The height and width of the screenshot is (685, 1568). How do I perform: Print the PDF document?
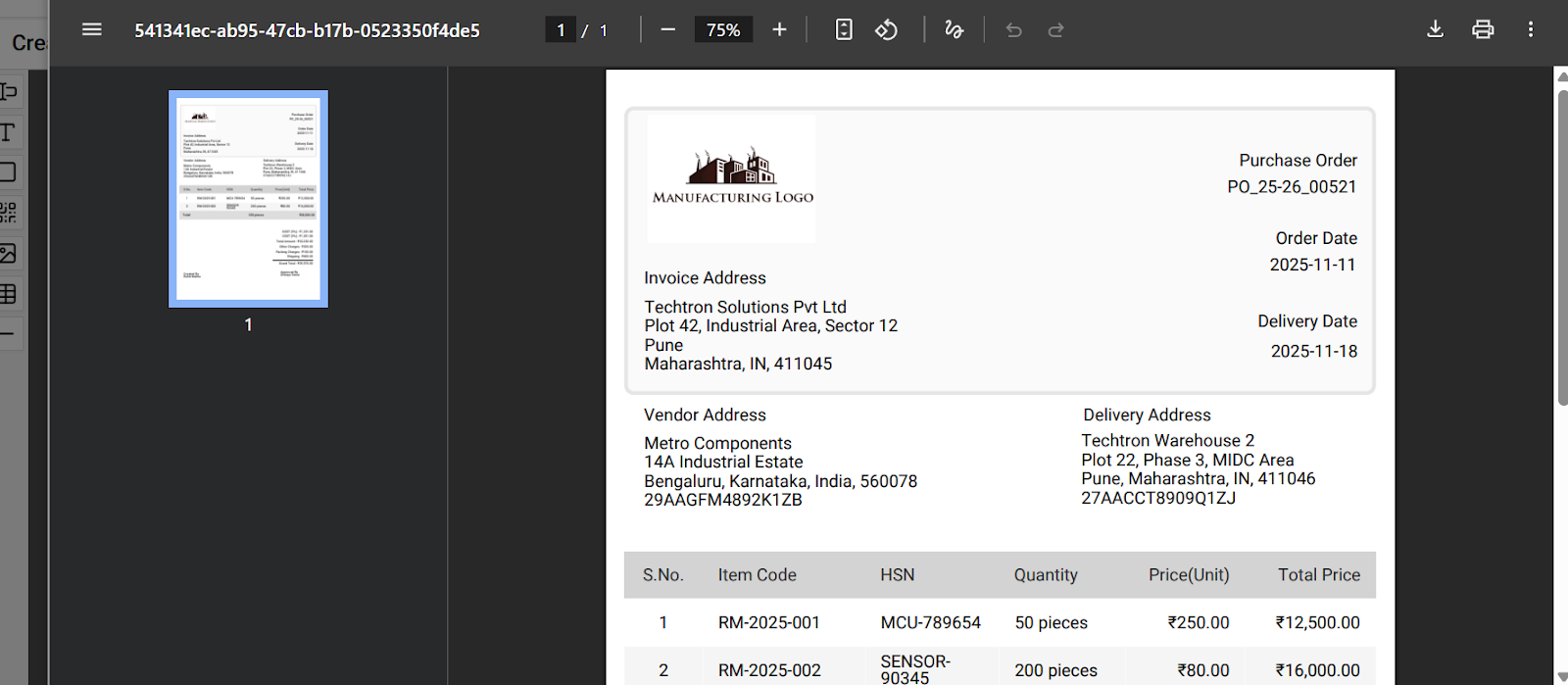(x=1483, y=29)
